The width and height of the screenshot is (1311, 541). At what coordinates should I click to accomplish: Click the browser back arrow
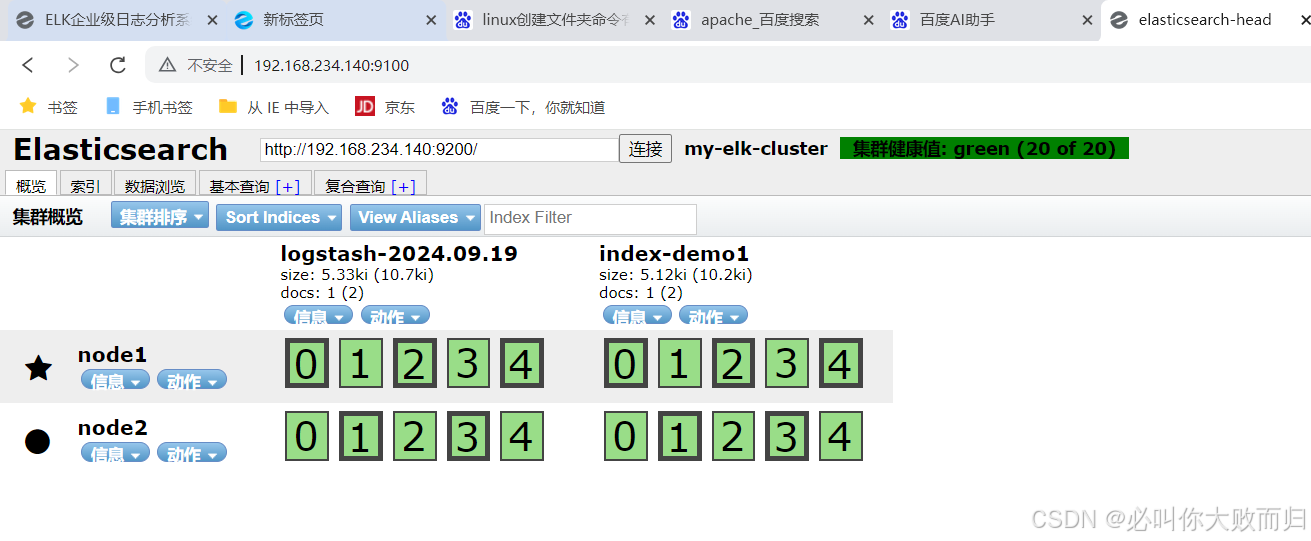pyautogui.click(x=28, y=65)
